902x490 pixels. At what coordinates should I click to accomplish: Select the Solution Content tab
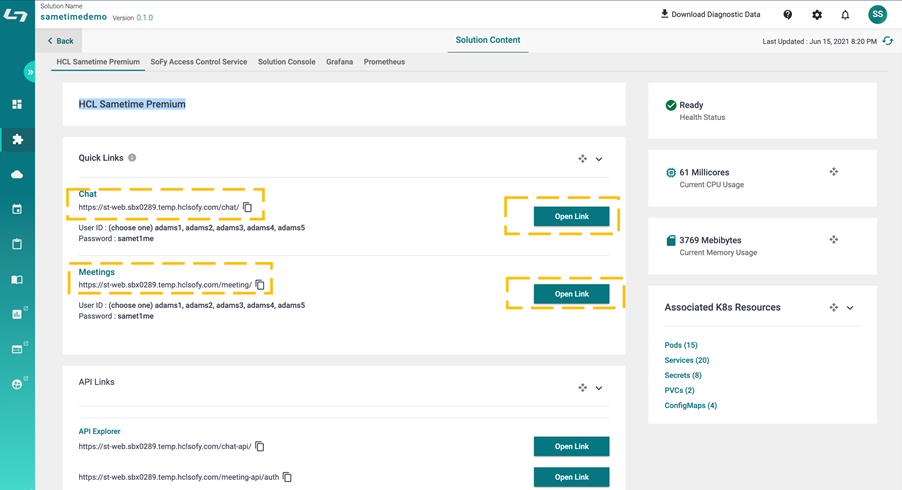488,40
